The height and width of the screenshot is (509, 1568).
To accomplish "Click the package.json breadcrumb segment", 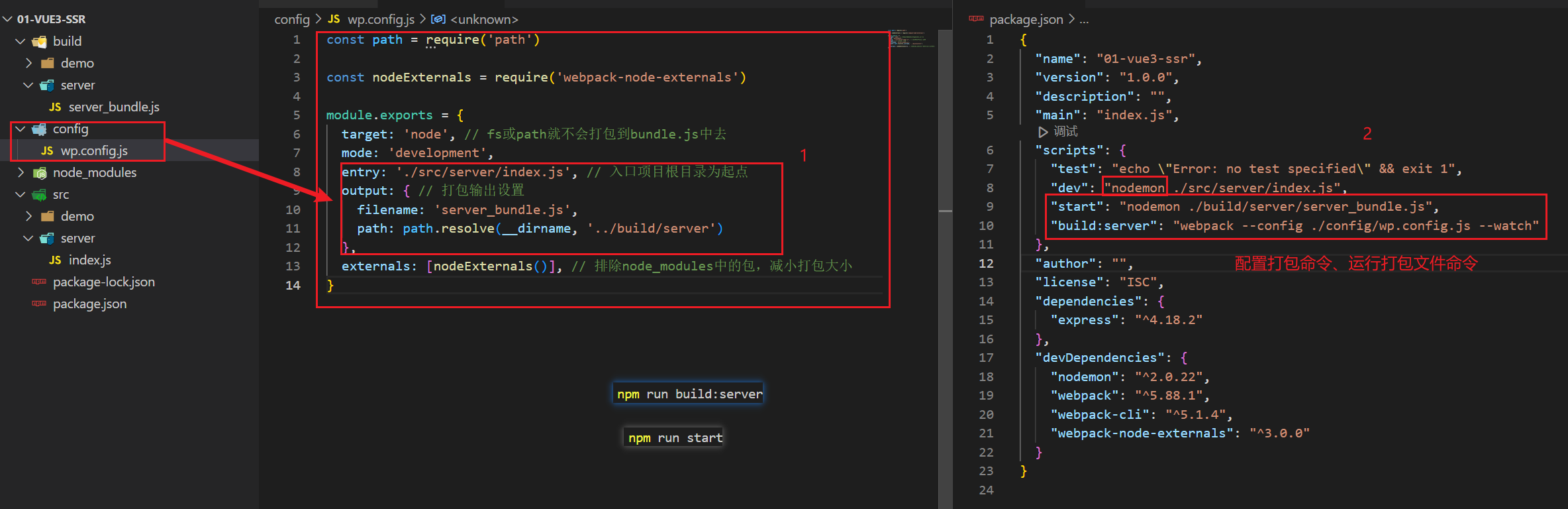I will (1026, 19).
